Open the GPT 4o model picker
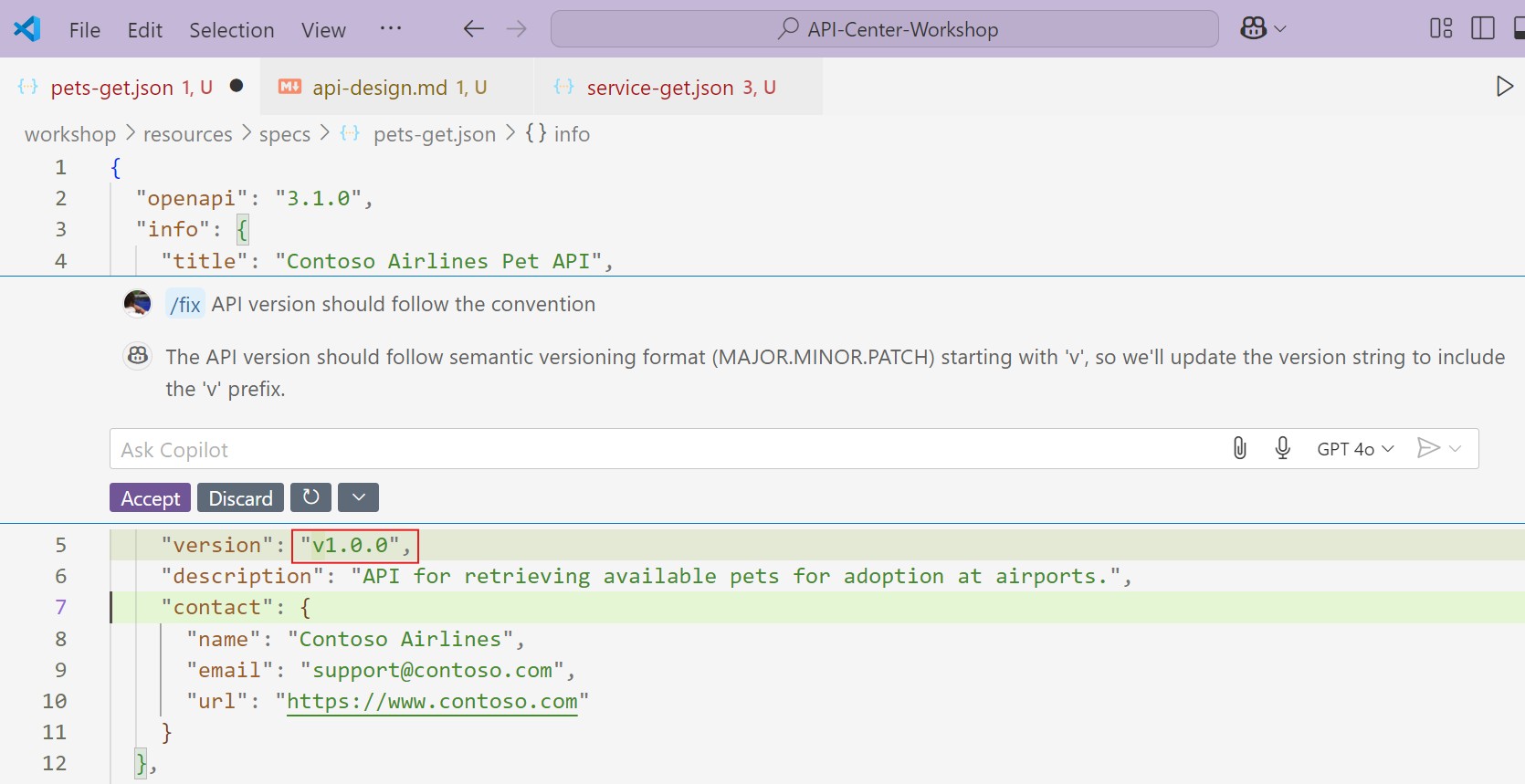Screen dimensions: 1525x784 coord(1355,448)
